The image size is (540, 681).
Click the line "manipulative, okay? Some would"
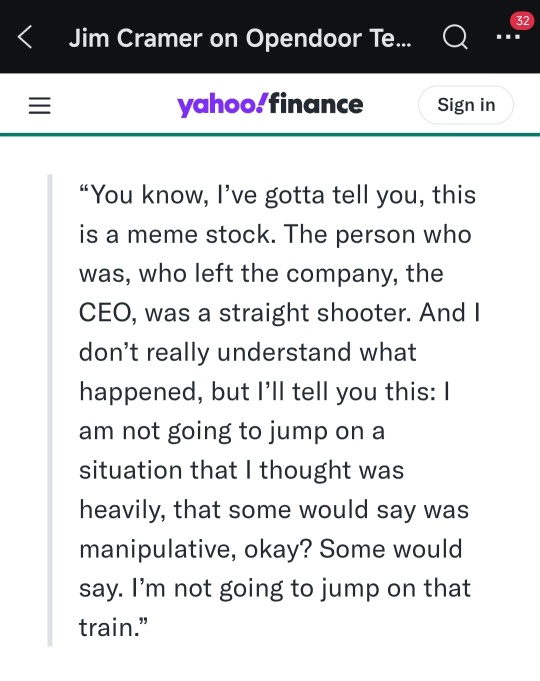coord(270,549)
